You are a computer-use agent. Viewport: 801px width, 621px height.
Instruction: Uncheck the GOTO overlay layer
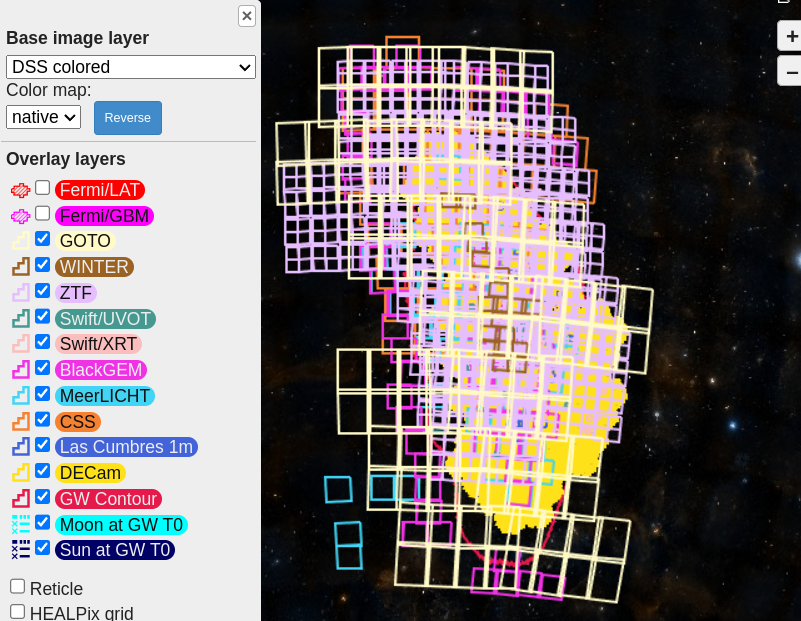pyautogui.click(x=42, y=238)
